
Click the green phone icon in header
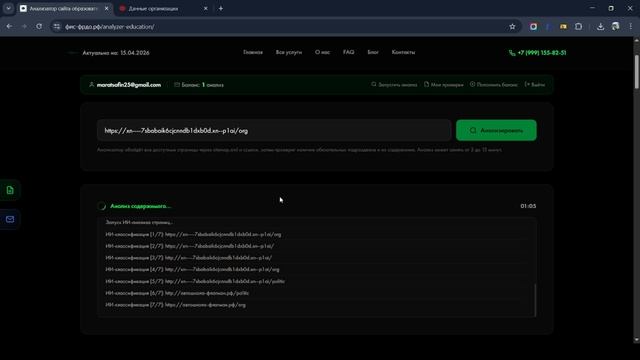(x=512, y=53)
